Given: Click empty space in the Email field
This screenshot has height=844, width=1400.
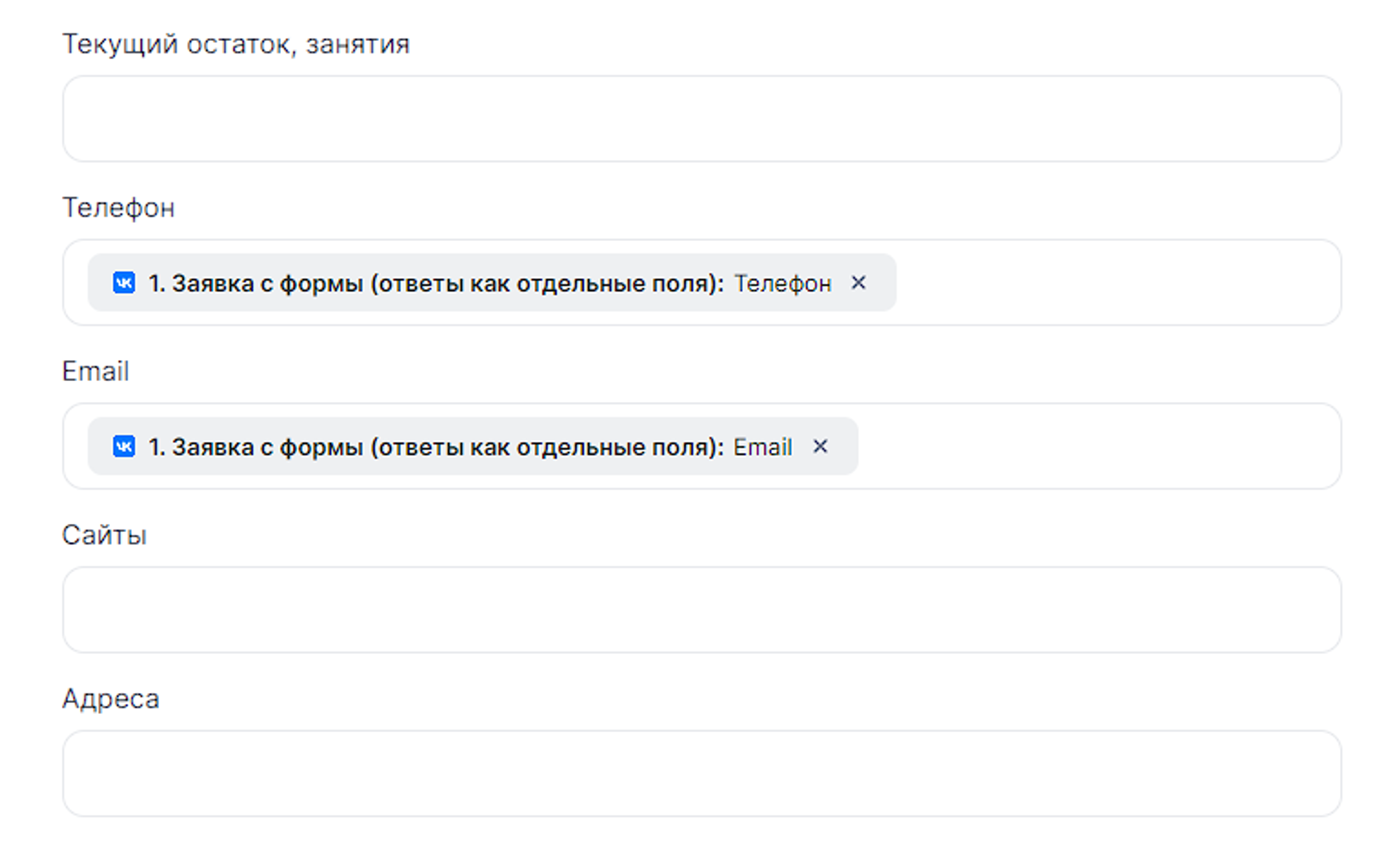Looking at the screenshot, I should (x=1098, y=447).
